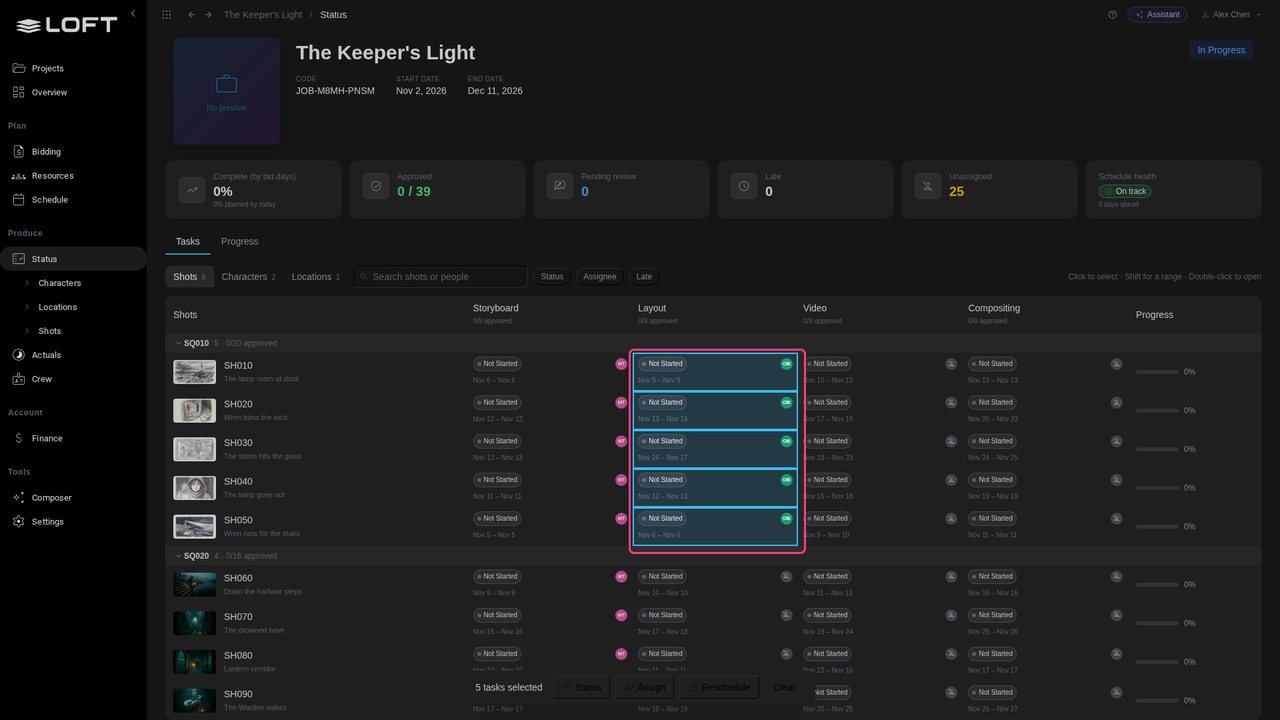The height and width of the screenshot is (720, 1280).
Task: Clear the 5 selected tasks
Action: (785, 688)
